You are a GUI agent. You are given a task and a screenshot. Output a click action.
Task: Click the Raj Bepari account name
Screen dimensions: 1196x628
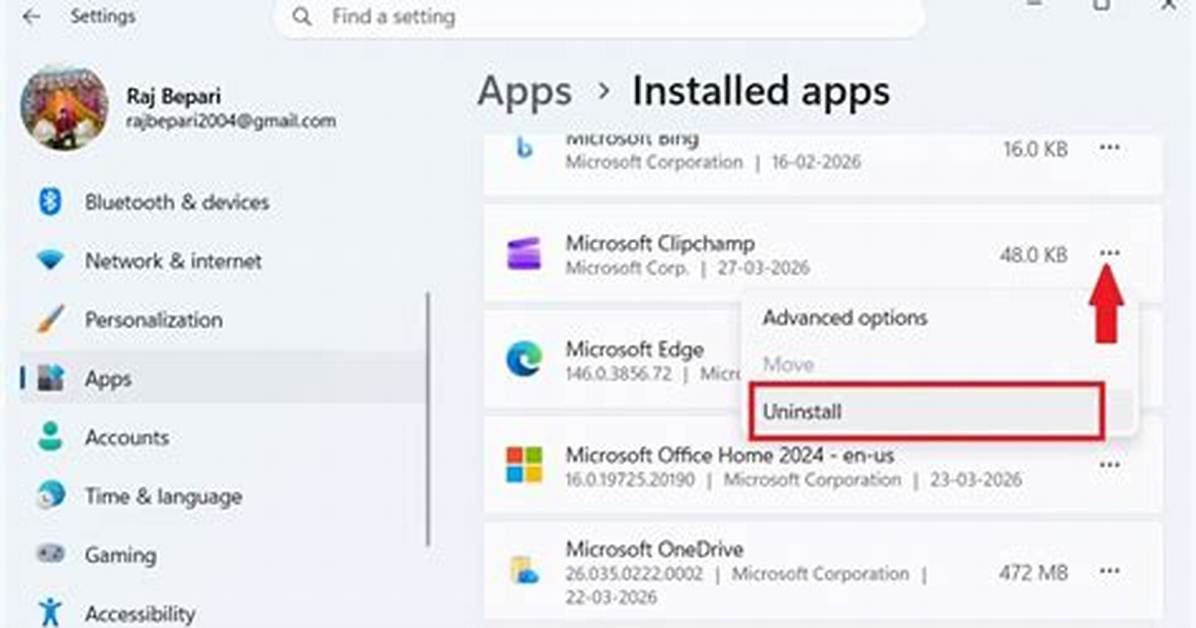point(173,96)
